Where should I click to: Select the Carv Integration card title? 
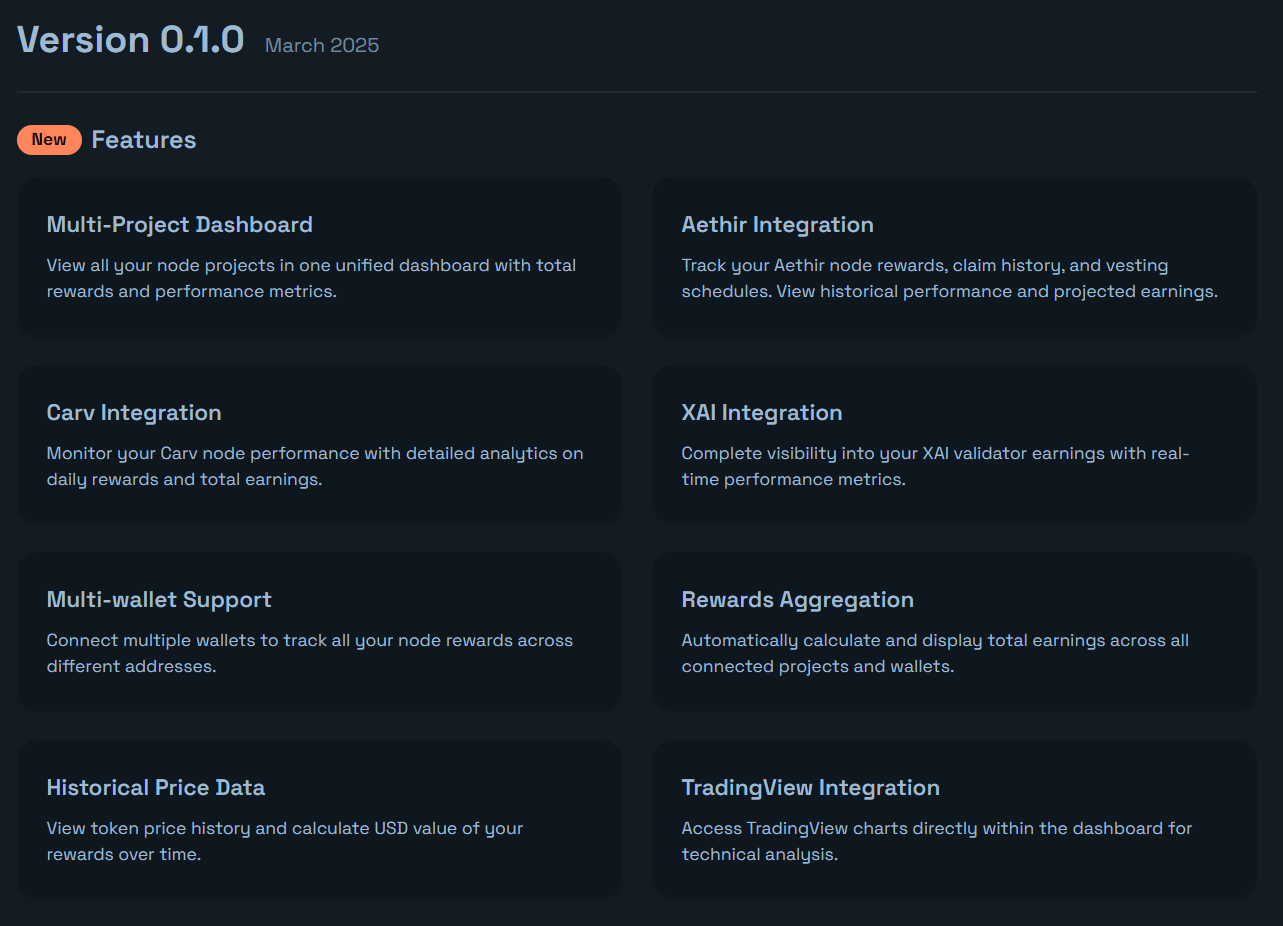(134, 413)
